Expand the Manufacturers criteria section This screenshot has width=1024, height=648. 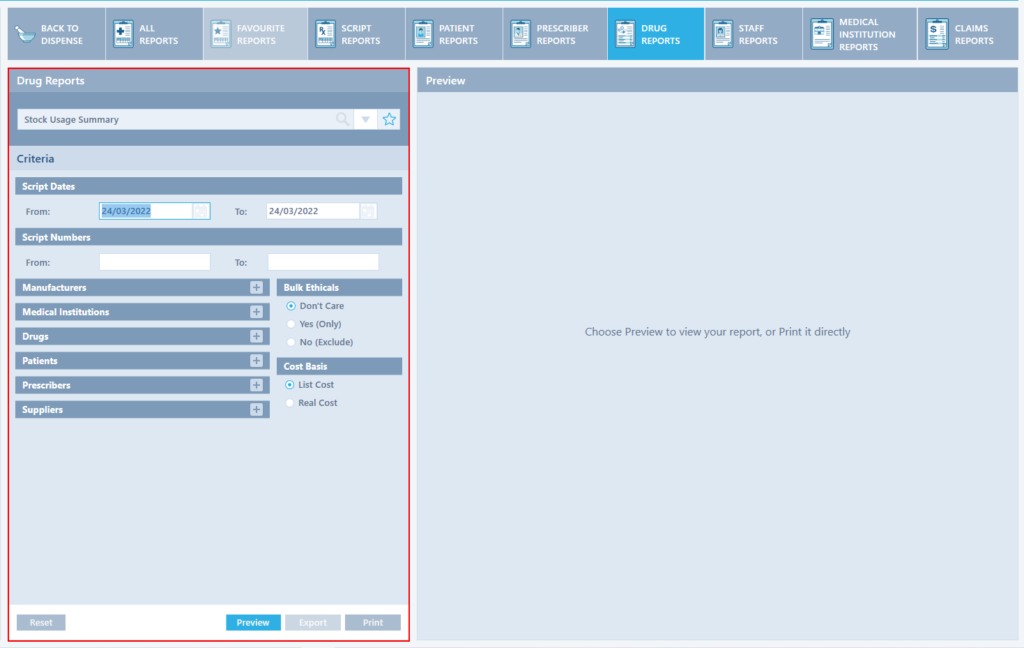[256, 288]
